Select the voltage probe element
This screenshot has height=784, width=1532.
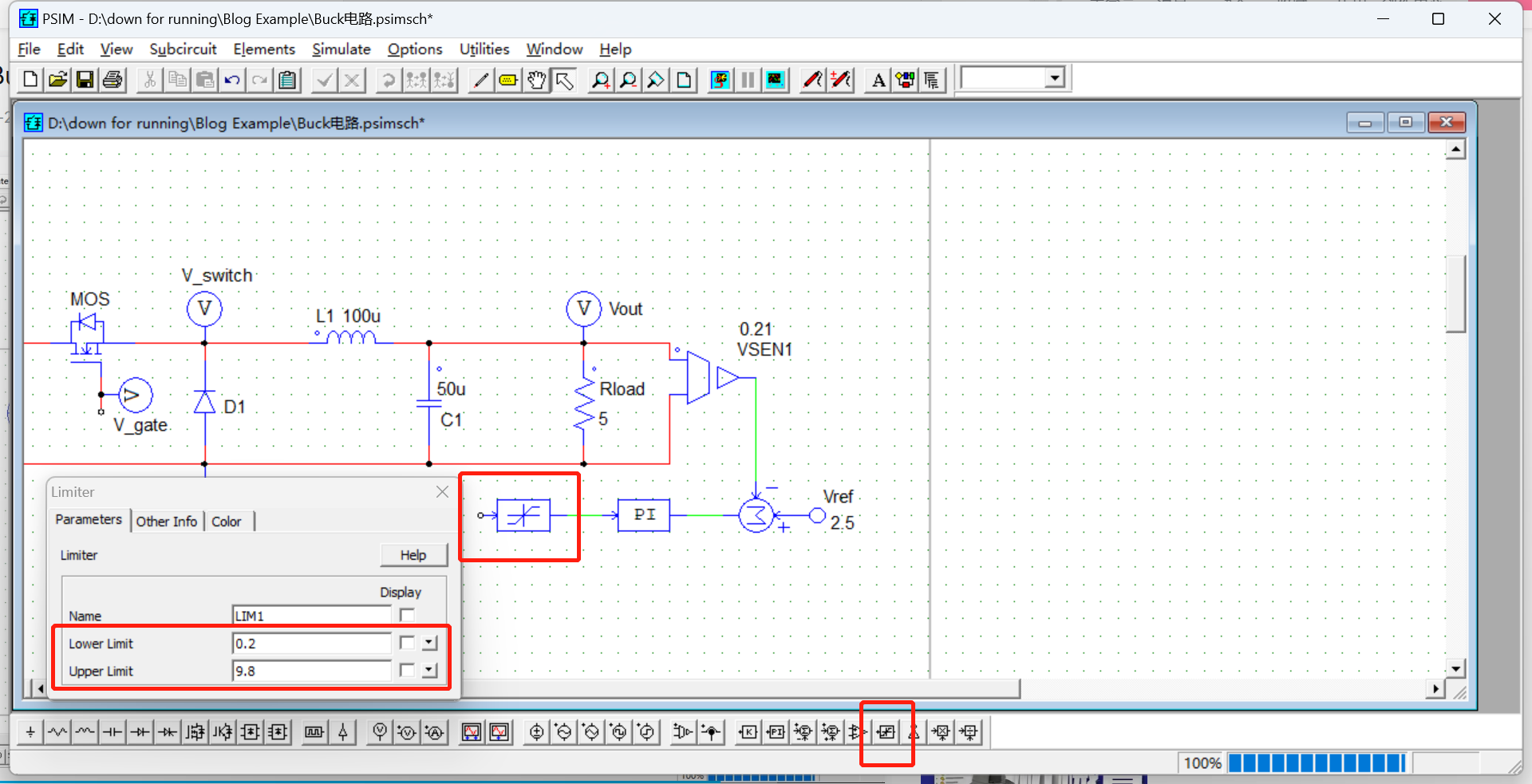379,731
